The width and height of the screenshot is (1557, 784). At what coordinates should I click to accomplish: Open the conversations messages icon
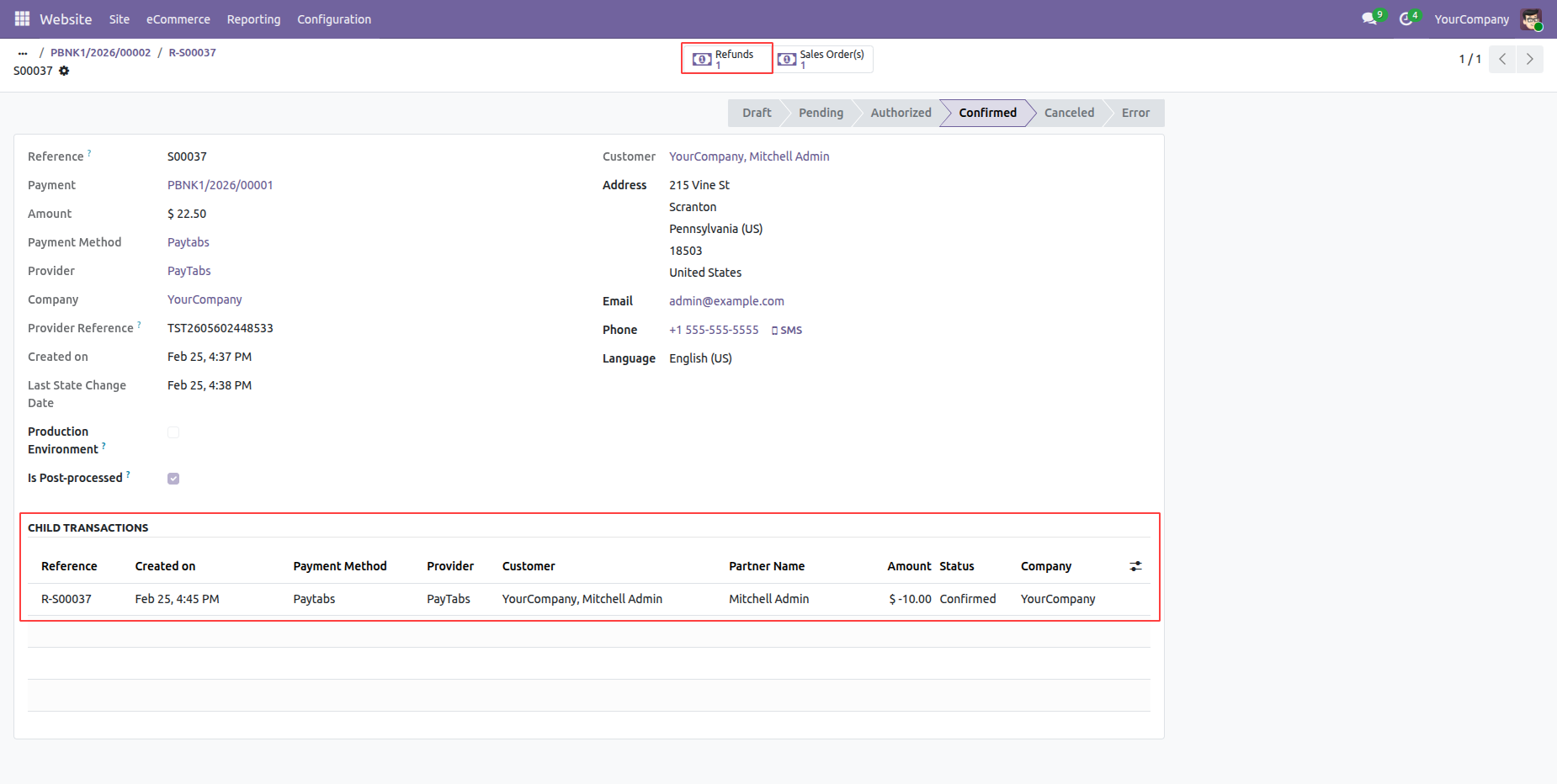(1369, 19)
